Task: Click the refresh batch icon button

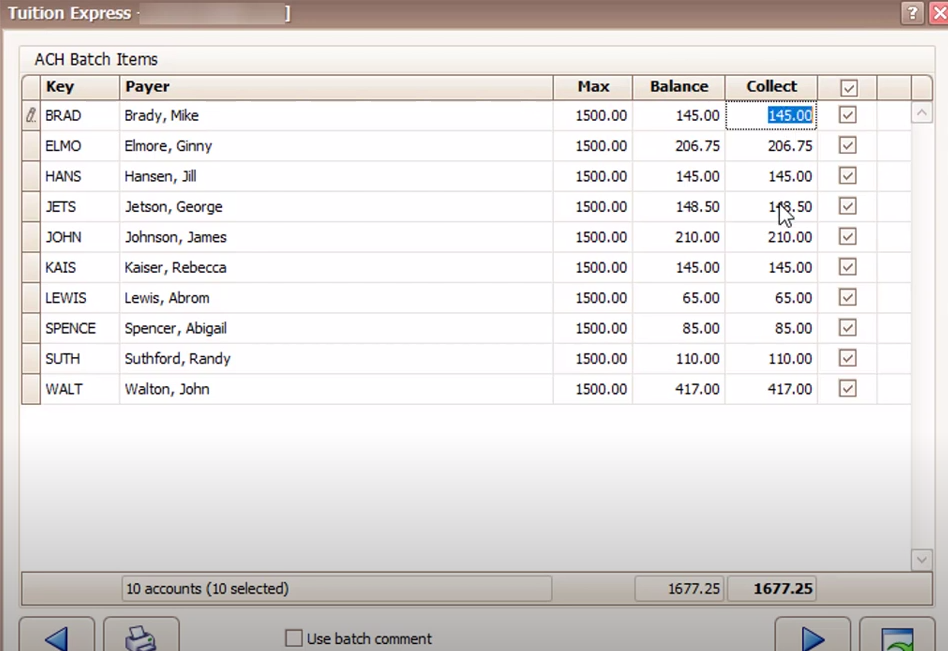Action: pos(897,635)
